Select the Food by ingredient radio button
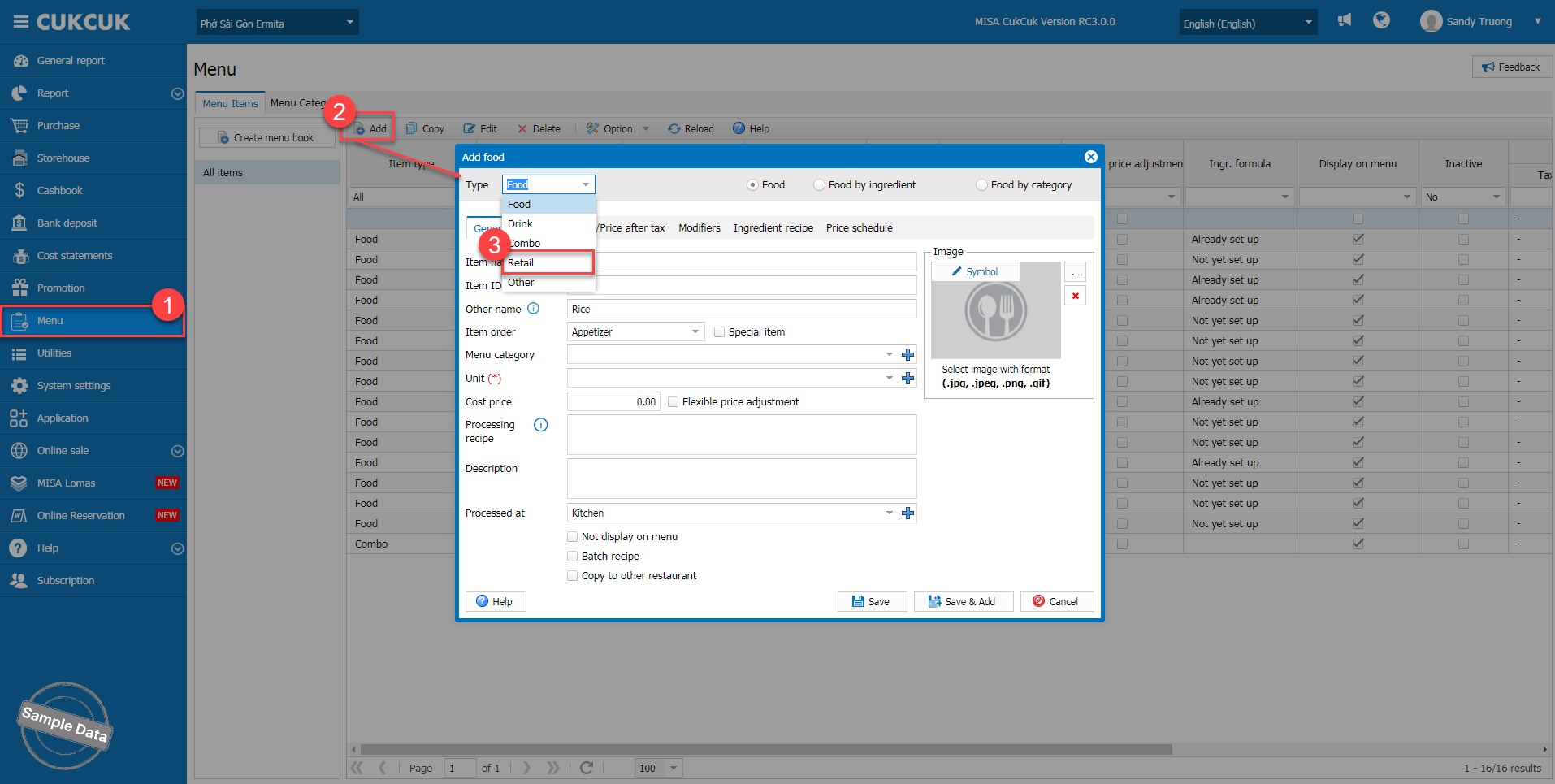 (819, 185)
